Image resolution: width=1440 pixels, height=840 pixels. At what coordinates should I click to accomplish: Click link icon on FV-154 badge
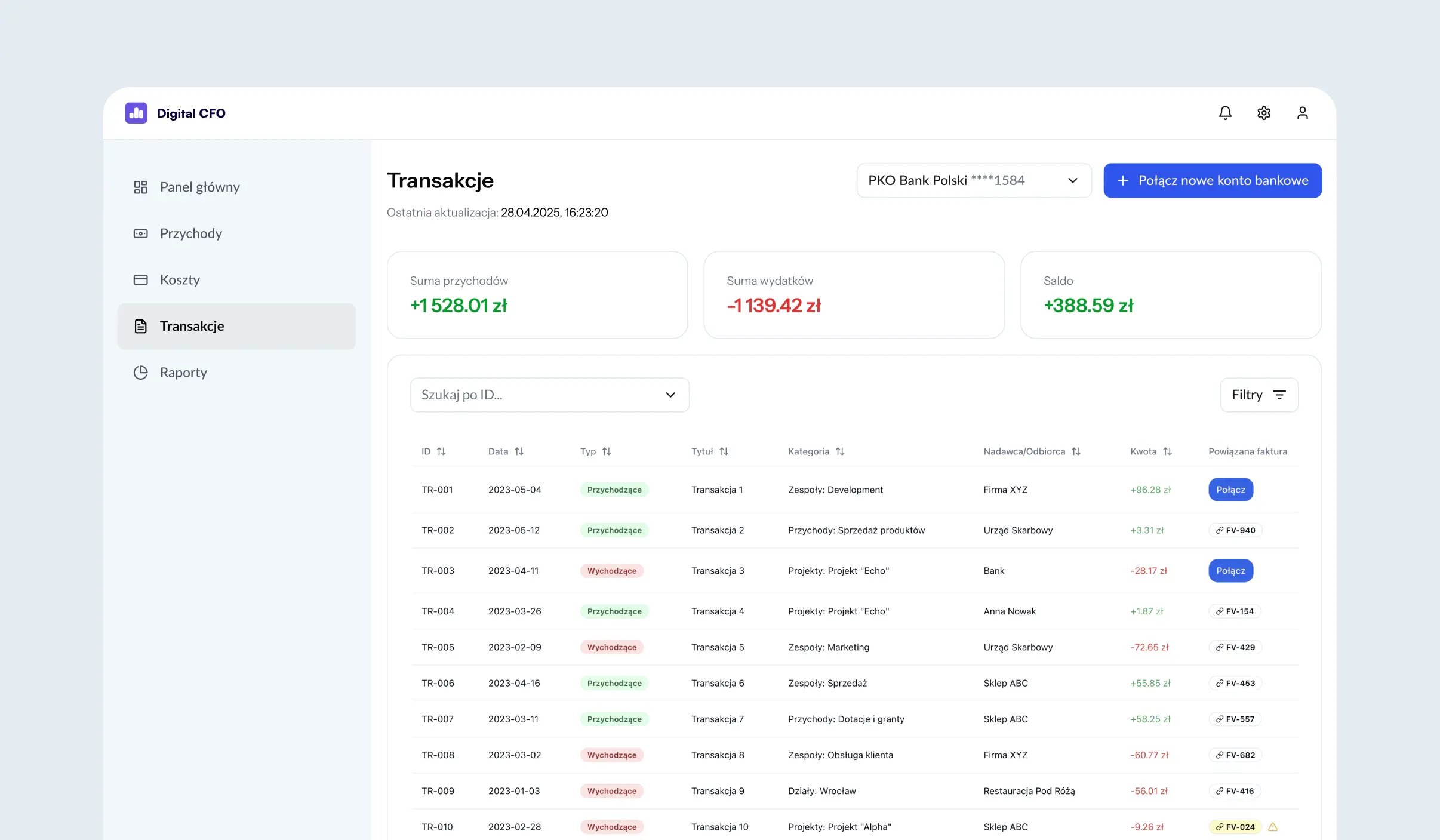pyautogui.click(x=1220, y=611)
